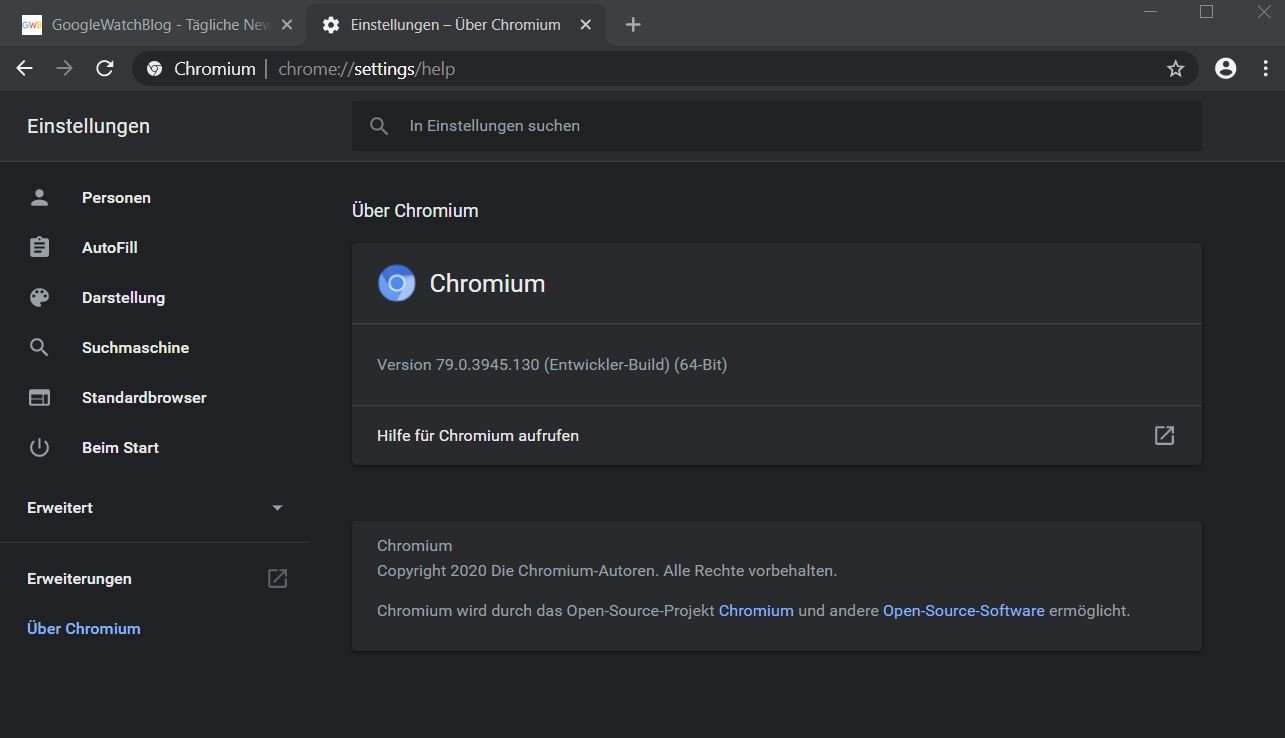
Task: Go to AutoFill settings
Action: pyautogui.click(x=109, y=248)
